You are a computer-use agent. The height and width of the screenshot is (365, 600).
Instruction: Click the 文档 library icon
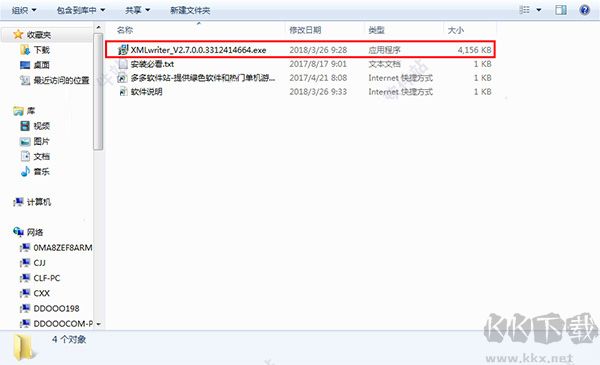click(x=25, y=156)
